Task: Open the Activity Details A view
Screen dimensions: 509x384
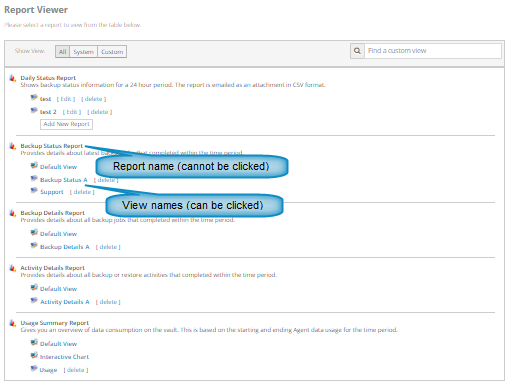Action: 65,302
